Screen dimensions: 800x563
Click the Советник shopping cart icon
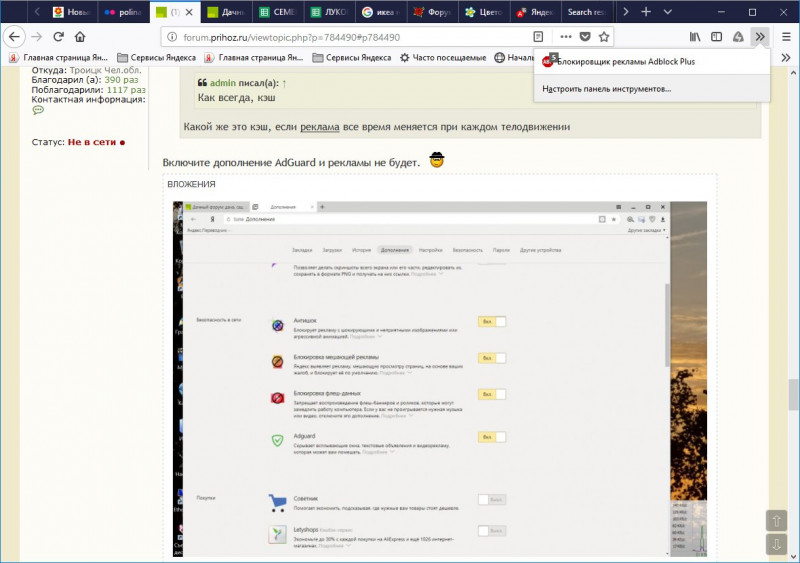278,502
